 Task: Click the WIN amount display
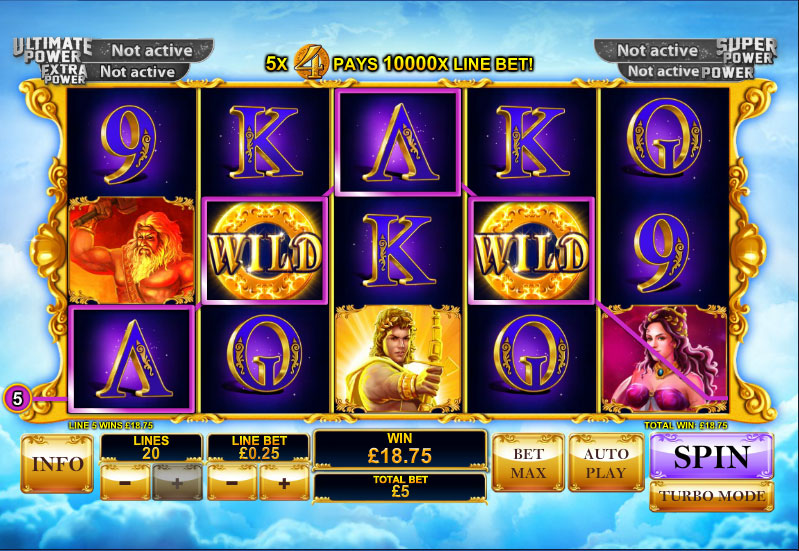click(400, 449)
